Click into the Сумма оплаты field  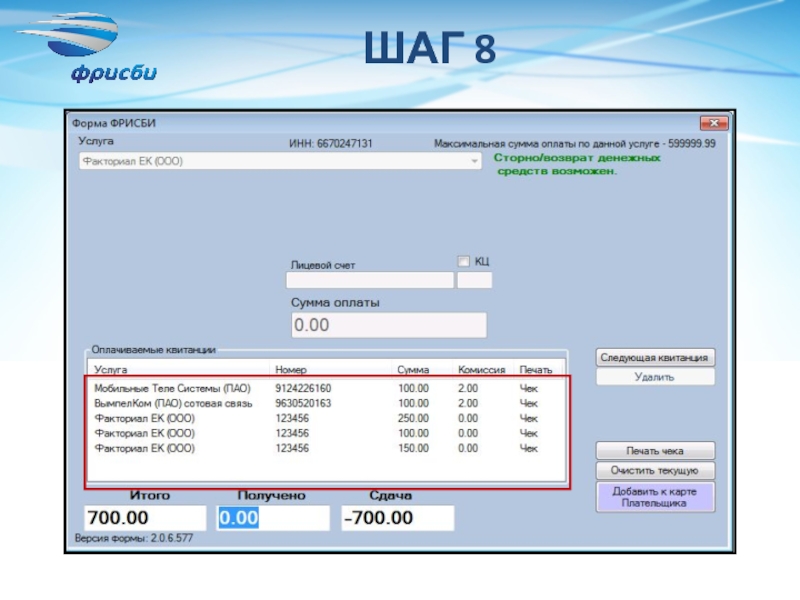[x=389, y=325]
